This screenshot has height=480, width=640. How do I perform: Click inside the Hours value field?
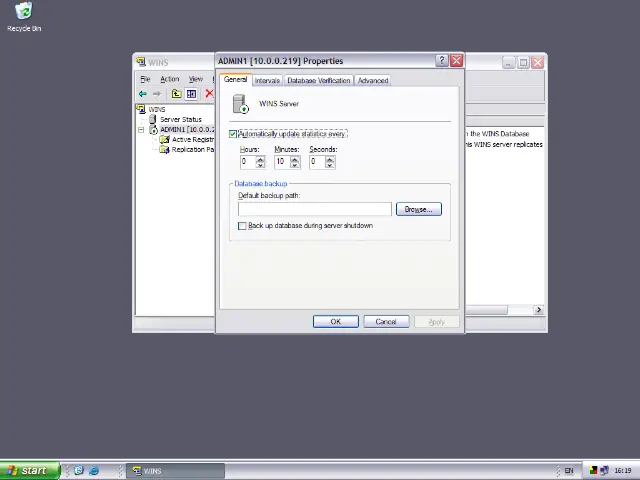(248, 162)
